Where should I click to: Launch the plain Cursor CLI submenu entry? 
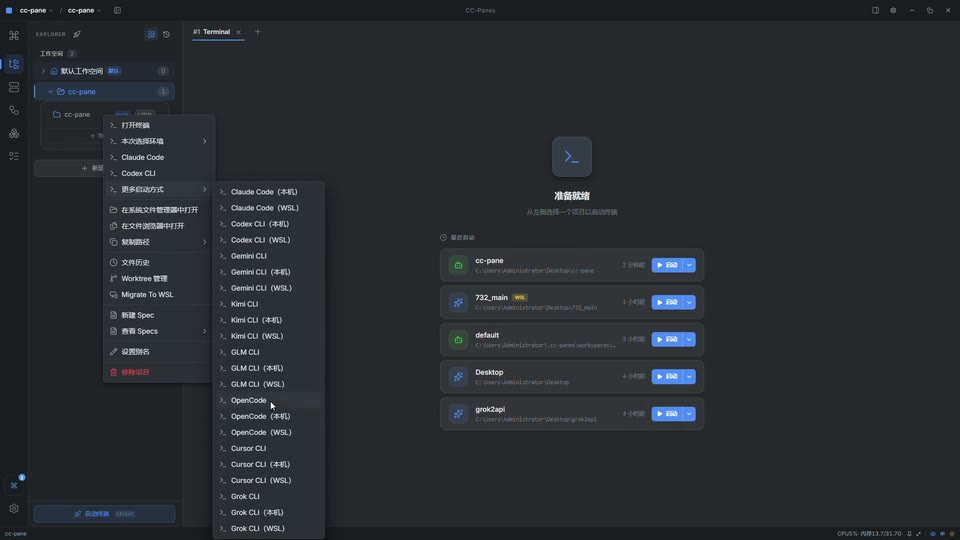[x=269, y=448]
